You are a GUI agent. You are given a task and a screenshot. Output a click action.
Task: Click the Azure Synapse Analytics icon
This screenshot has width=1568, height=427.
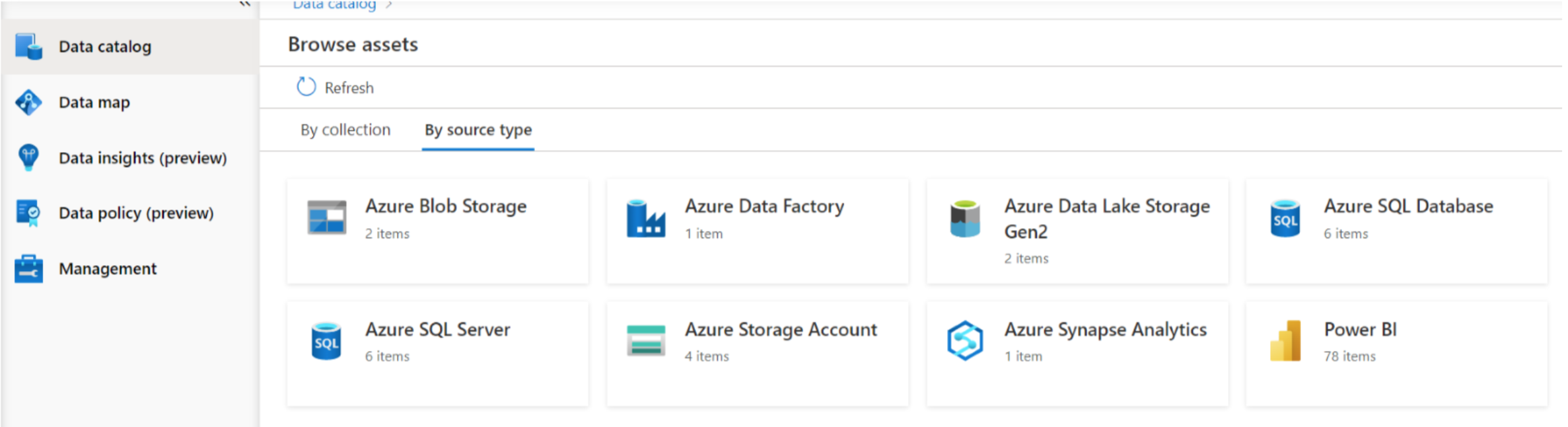pyautogui.click(x=965, y=340)
